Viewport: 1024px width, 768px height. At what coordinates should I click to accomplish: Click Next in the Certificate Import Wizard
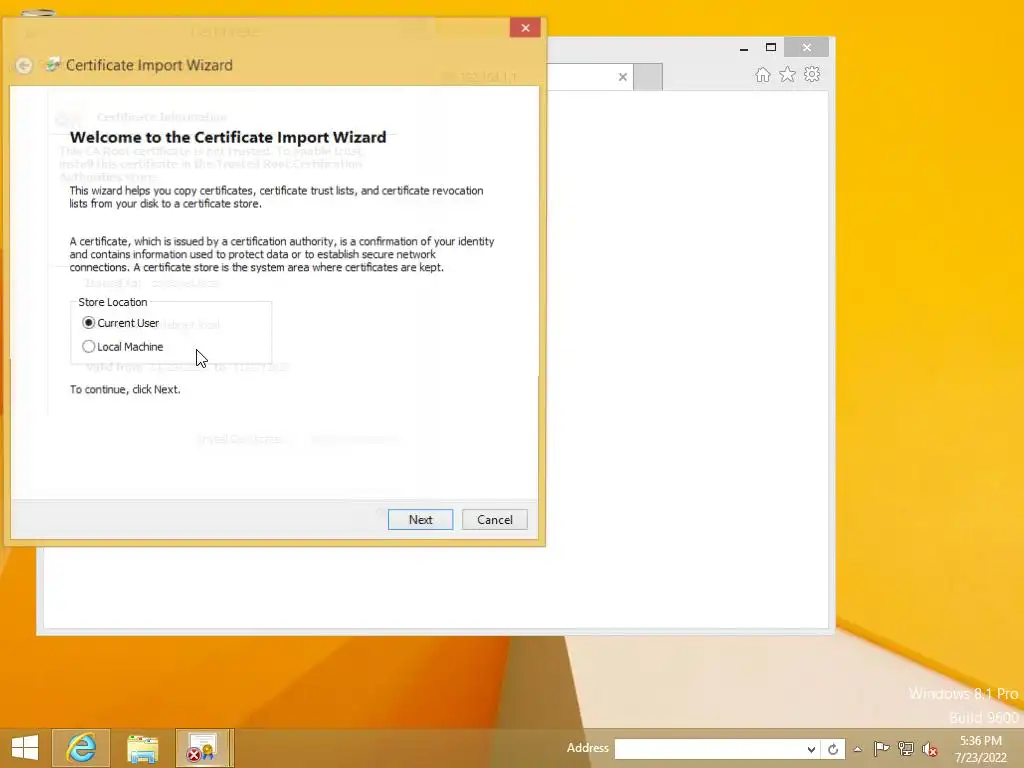(x=420, y=520)
